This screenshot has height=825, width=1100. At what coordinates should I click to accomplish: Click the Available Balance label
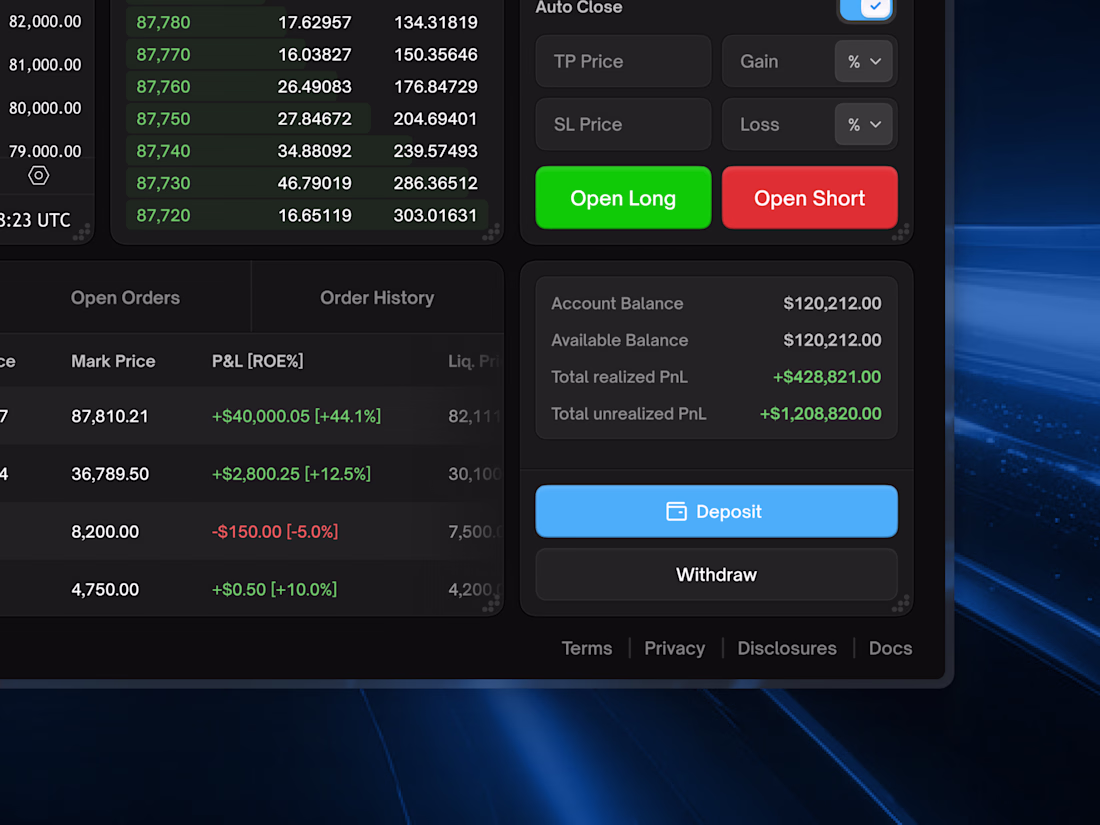(619, 340)
